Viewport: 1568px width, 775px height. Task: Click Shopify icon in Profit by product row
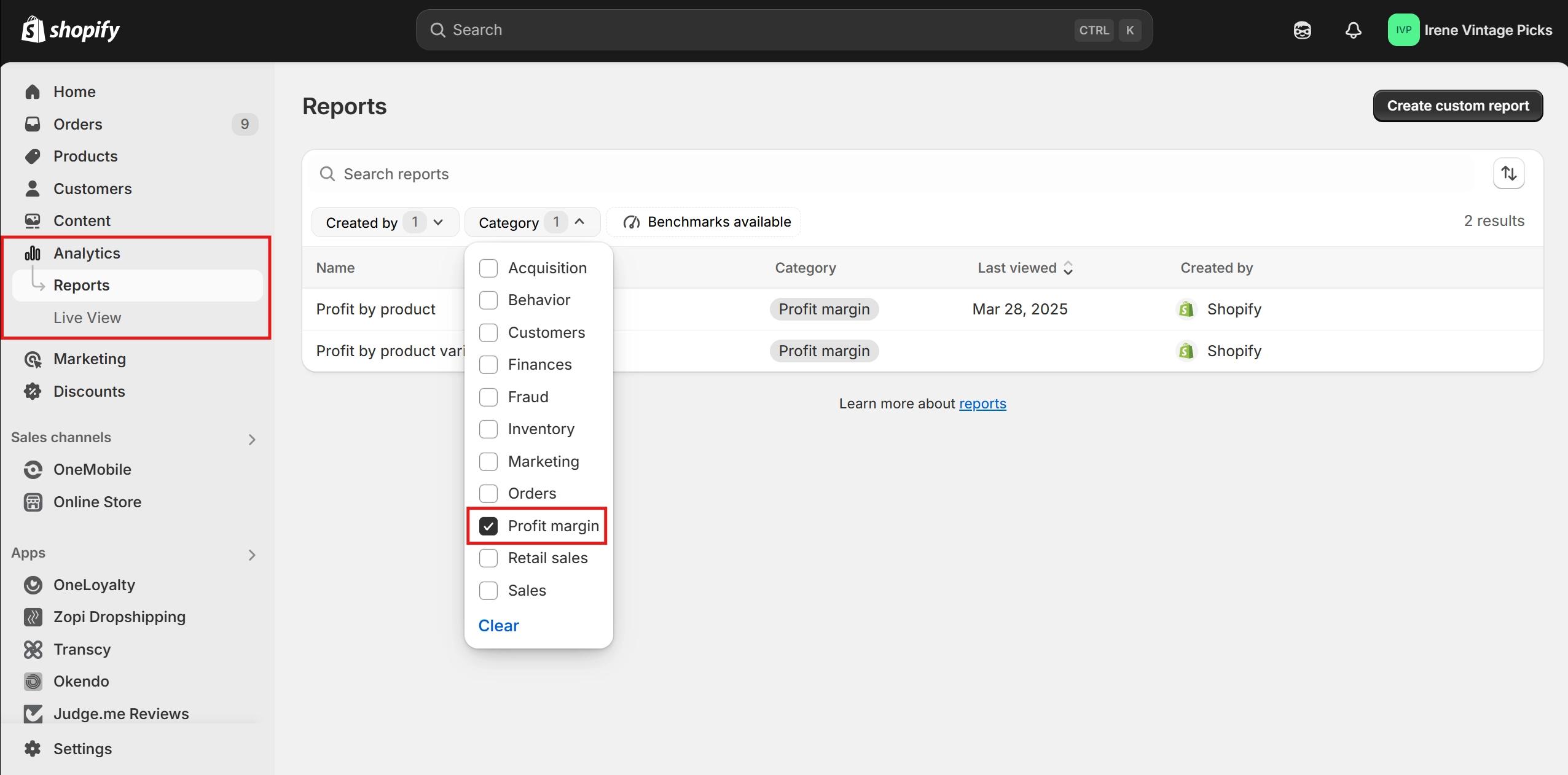(x=1186, y=309)
